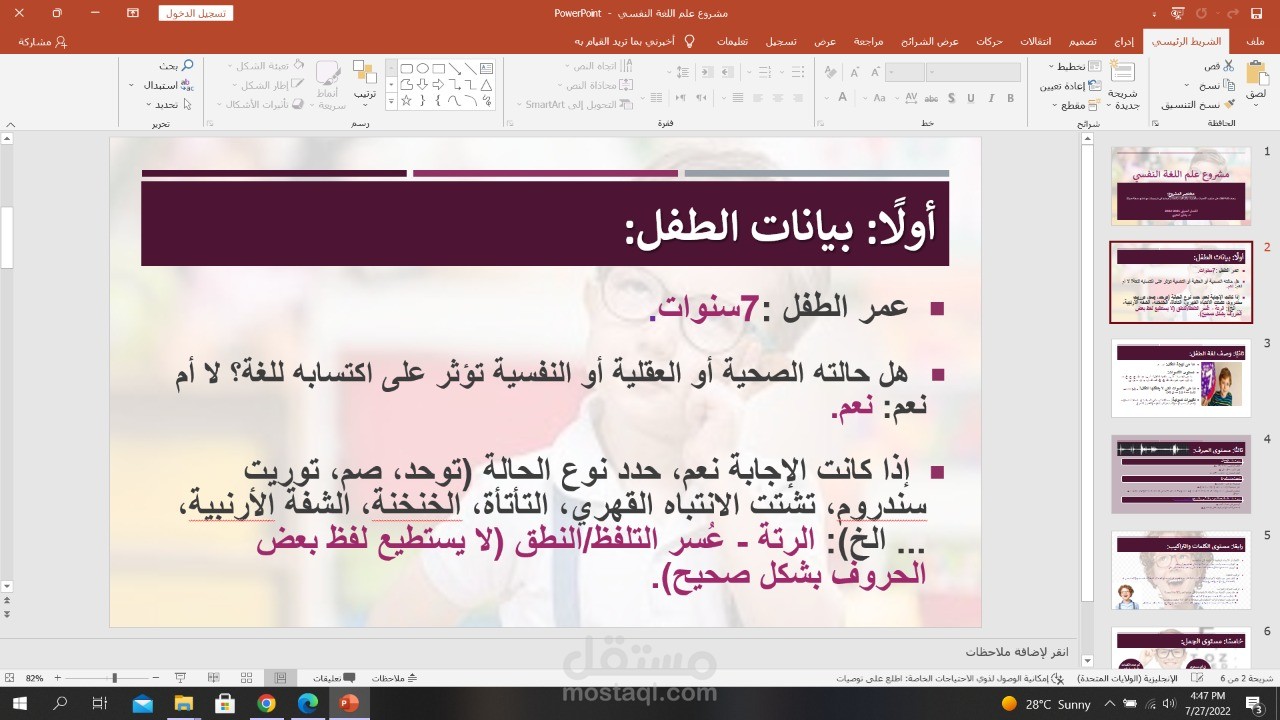1280x720 pixels.
Task: Switch to the Animations (حركات) tab
Action: coord(989,42)
